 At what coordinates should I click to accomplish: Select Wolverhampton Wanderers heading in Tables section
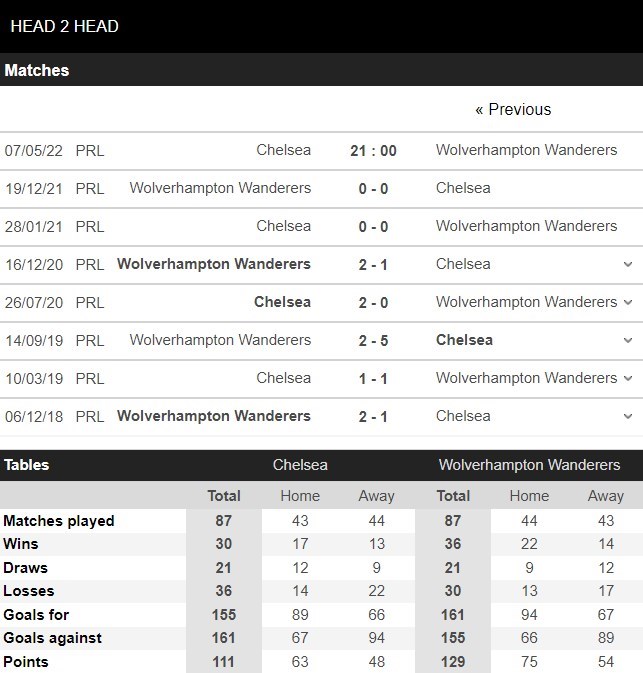tap(529, 465)
